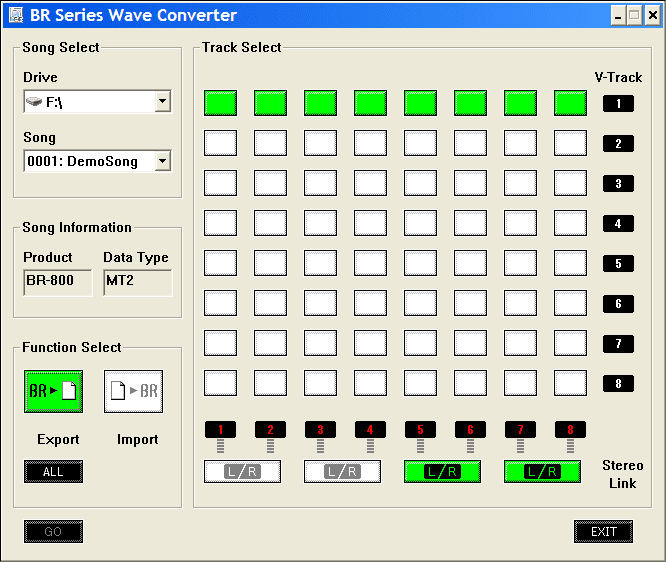Close the BR Series Wave Converter window

click(653, 16)
